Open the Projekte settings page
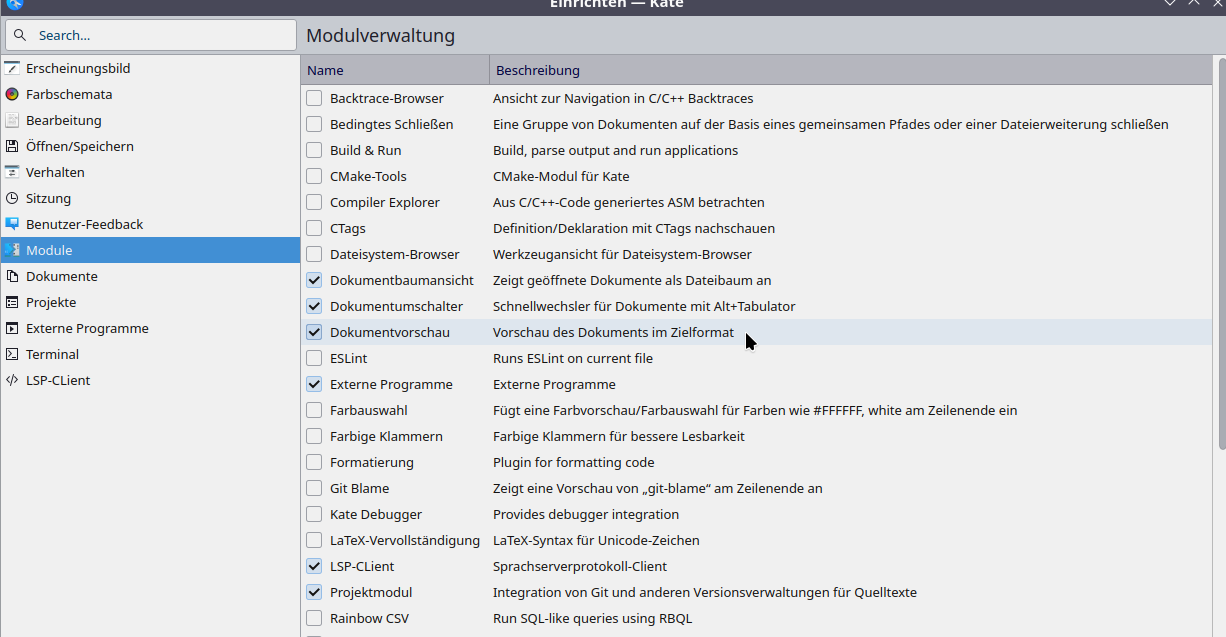This screenshot has width=1226, height=637. coord(150,302)
